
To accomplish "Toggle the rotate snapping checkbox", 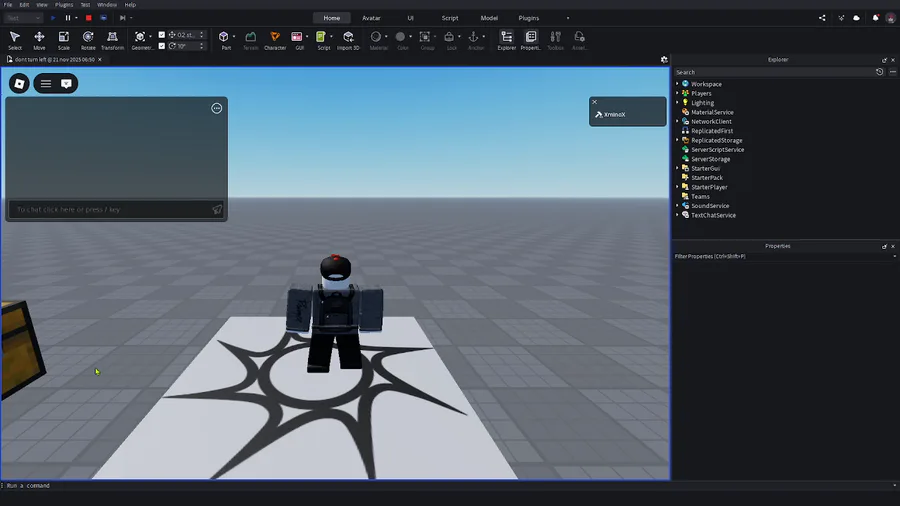I will pos(162,46).
